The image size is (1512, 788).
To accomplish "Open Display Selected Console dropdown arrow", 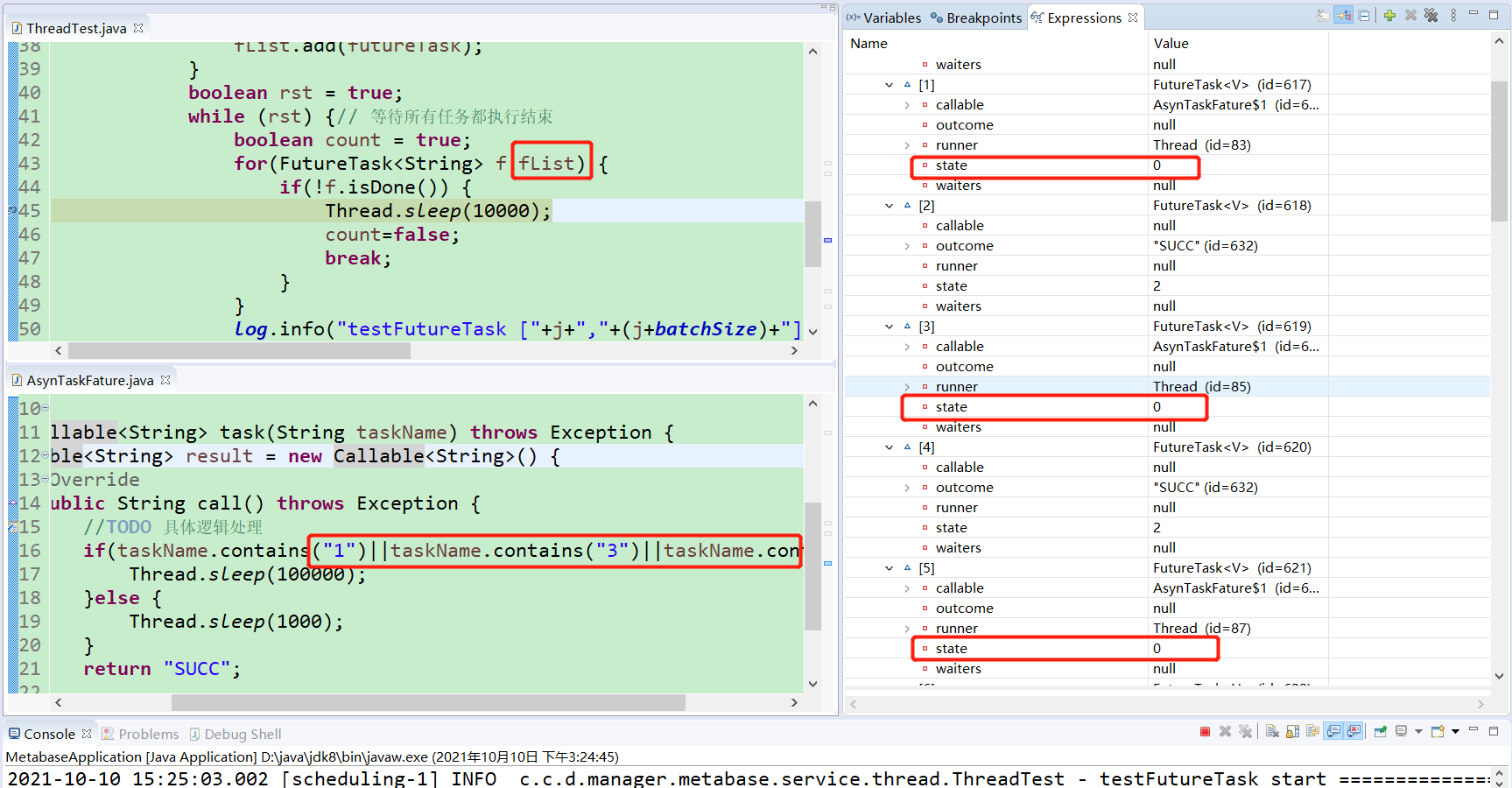I will pyautogui.click(x=1418, y=732).
